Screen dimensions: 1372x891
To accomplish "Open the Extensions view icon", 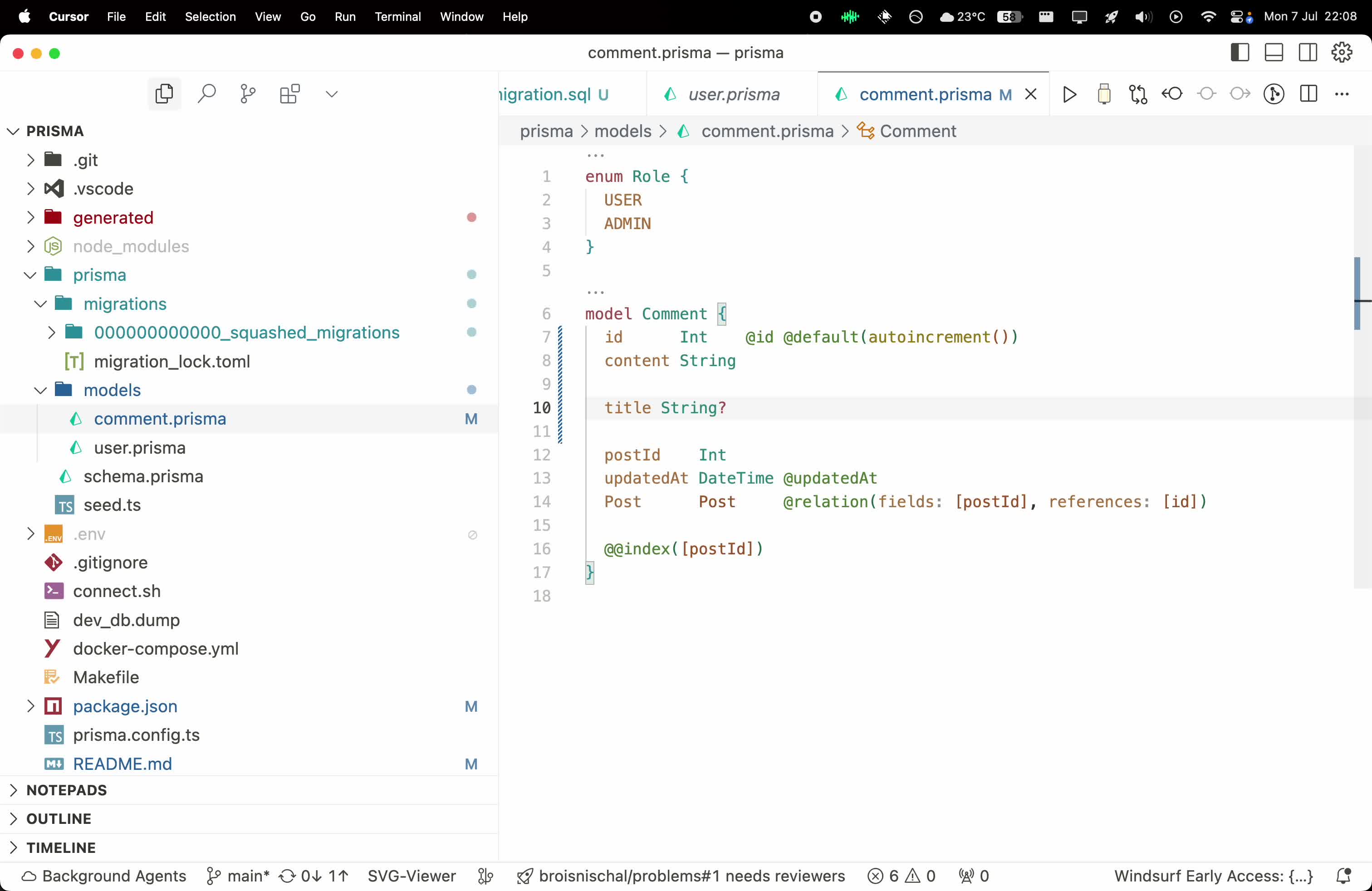I will tap(289, 93).
